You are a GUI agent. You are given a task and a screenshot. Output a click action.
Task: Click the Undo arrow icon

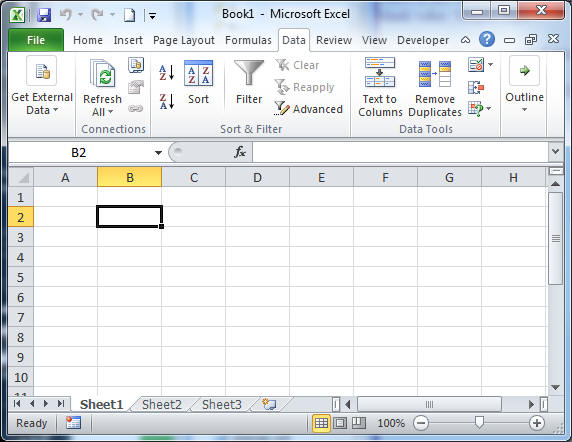[66, 15]
